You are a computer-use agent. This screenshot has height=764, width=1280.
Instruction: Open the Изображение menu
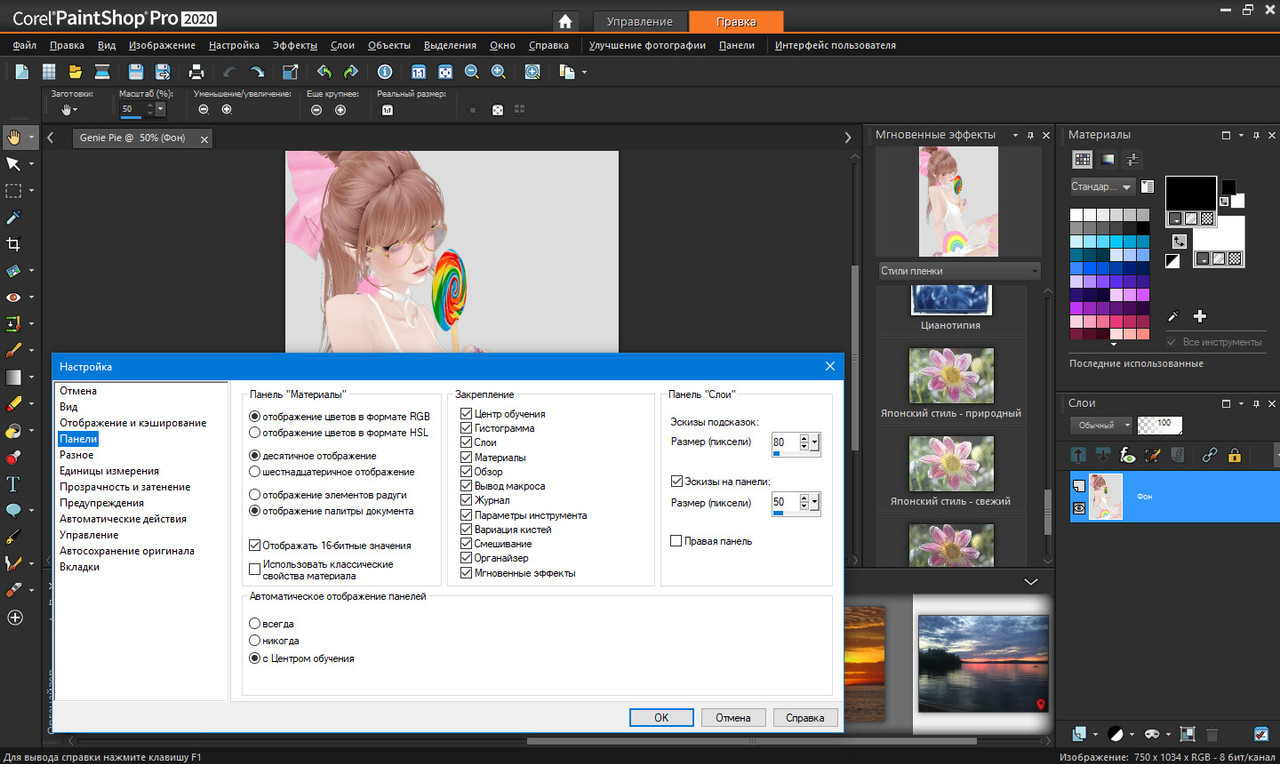pos(162,45)
